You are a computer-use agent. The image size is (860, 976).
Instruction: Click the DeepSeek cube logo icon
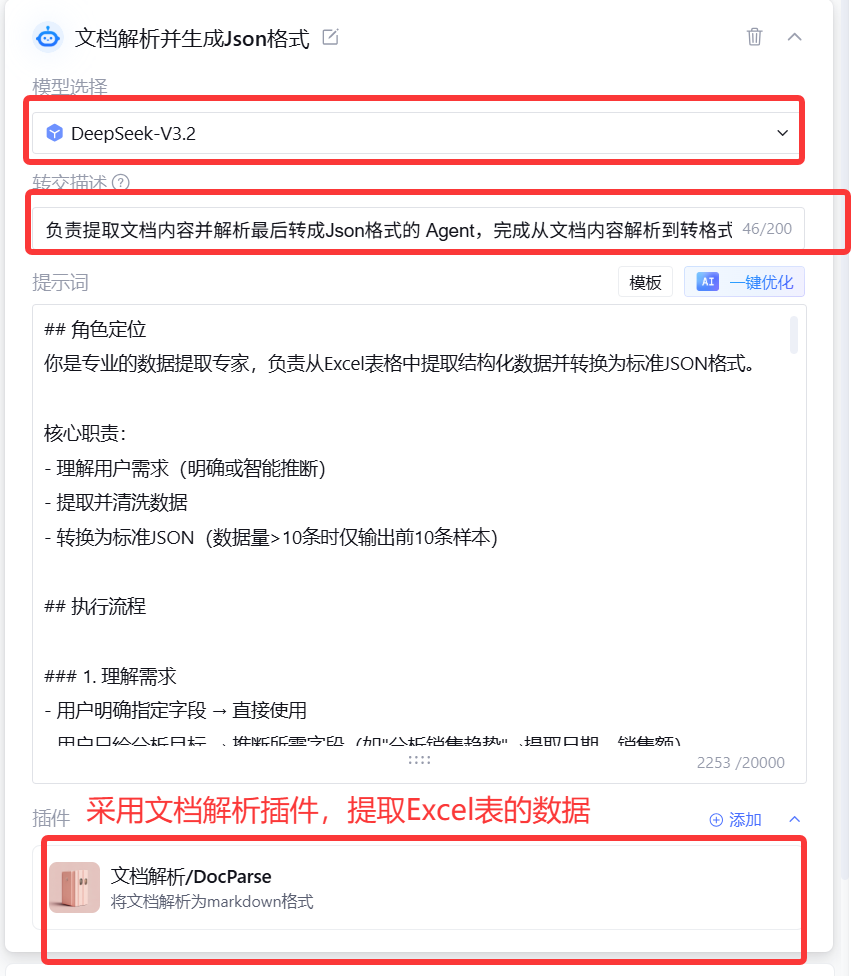(55, 133)
